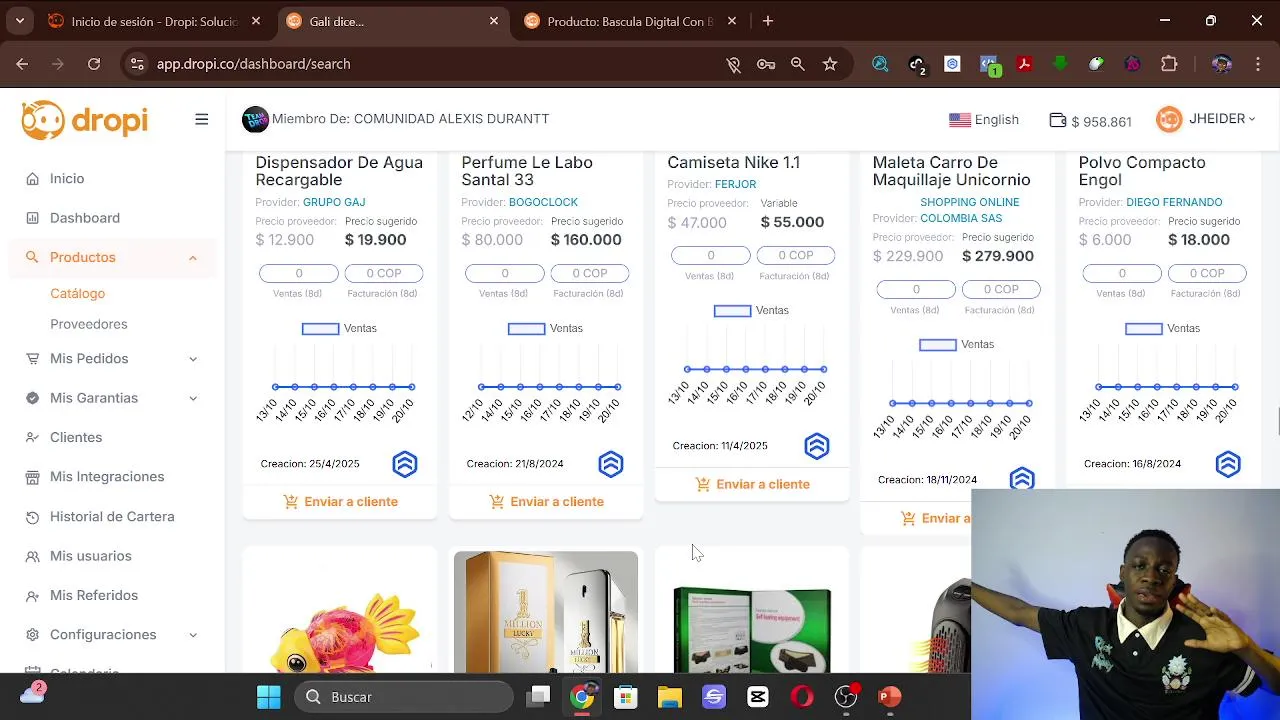This screenshot has height=720, width=1280.
Task: Send Dispensador De Agua to client
Action: (340, 502)
